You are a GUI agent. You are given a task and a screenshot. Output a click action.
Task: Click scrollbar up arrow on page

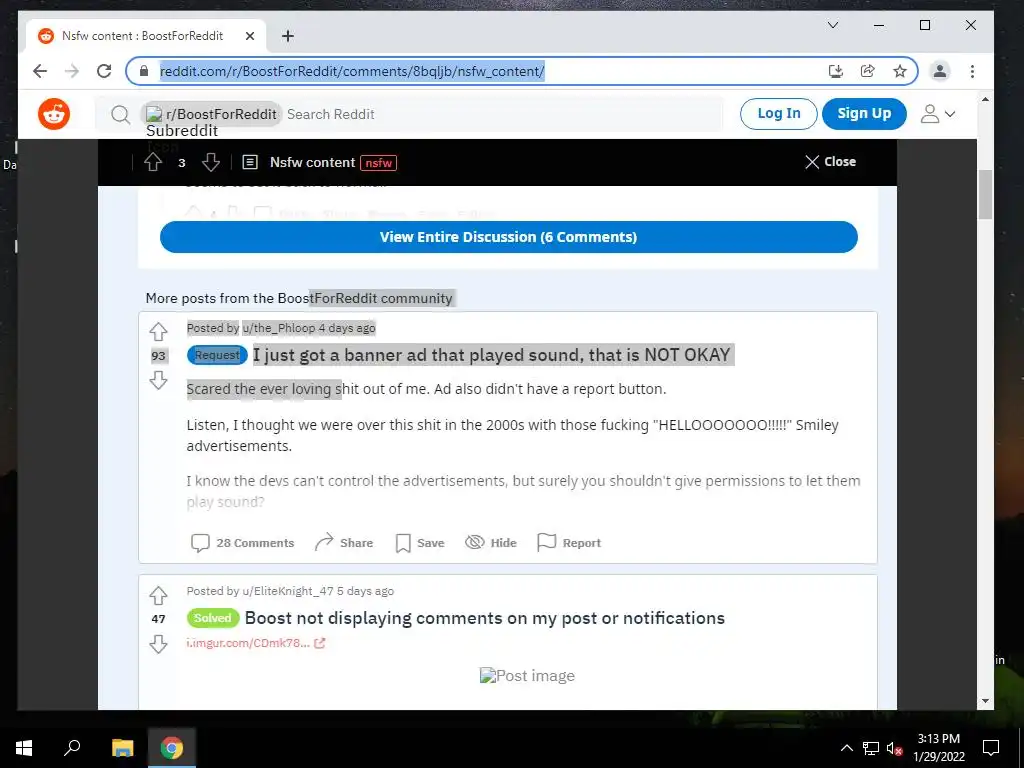(x=985, y=100)
